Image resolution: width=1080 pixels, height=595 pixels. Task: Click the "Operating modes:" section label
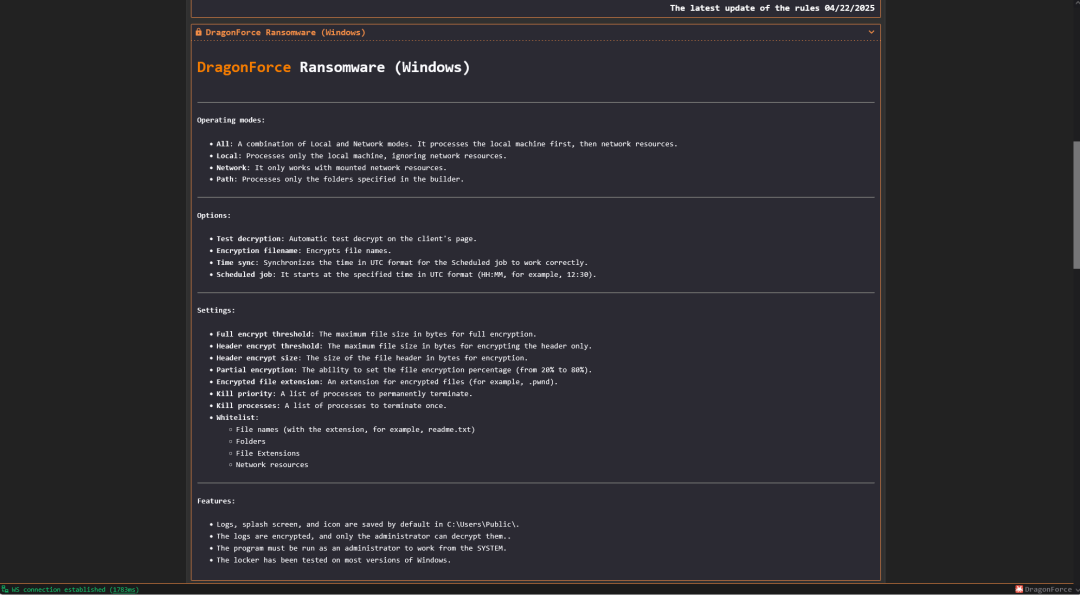231,120
